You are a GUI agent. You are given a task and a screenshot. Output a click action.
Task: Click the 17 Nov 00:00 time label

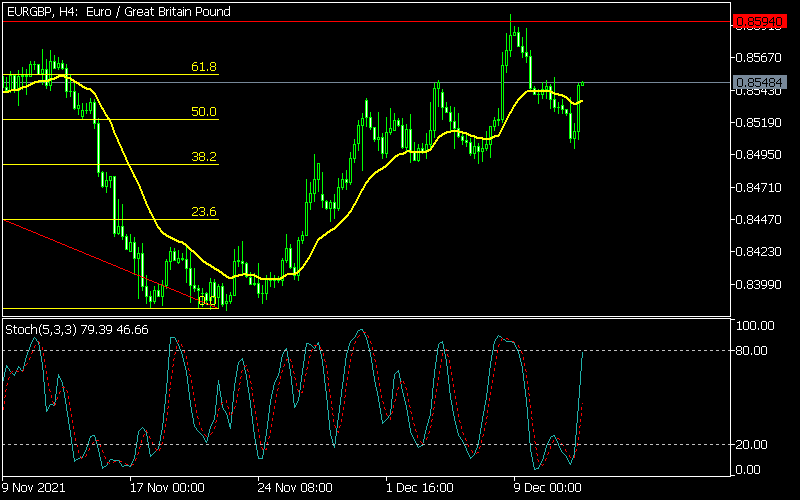(x=167, y=488)
